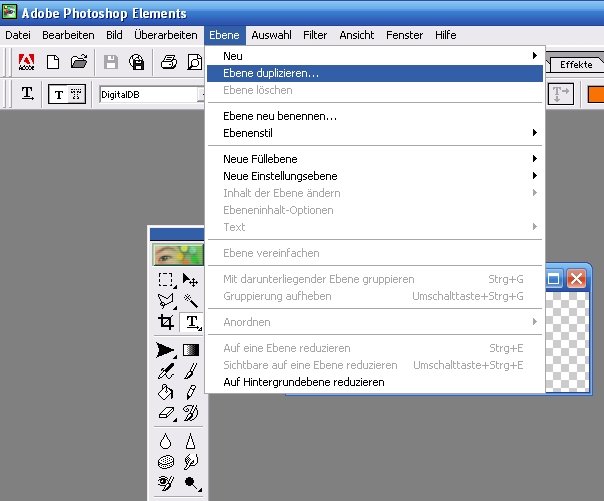
Task: Choose Auf Hintergrundebene reduzieren
Action: (x=375, y=382)
